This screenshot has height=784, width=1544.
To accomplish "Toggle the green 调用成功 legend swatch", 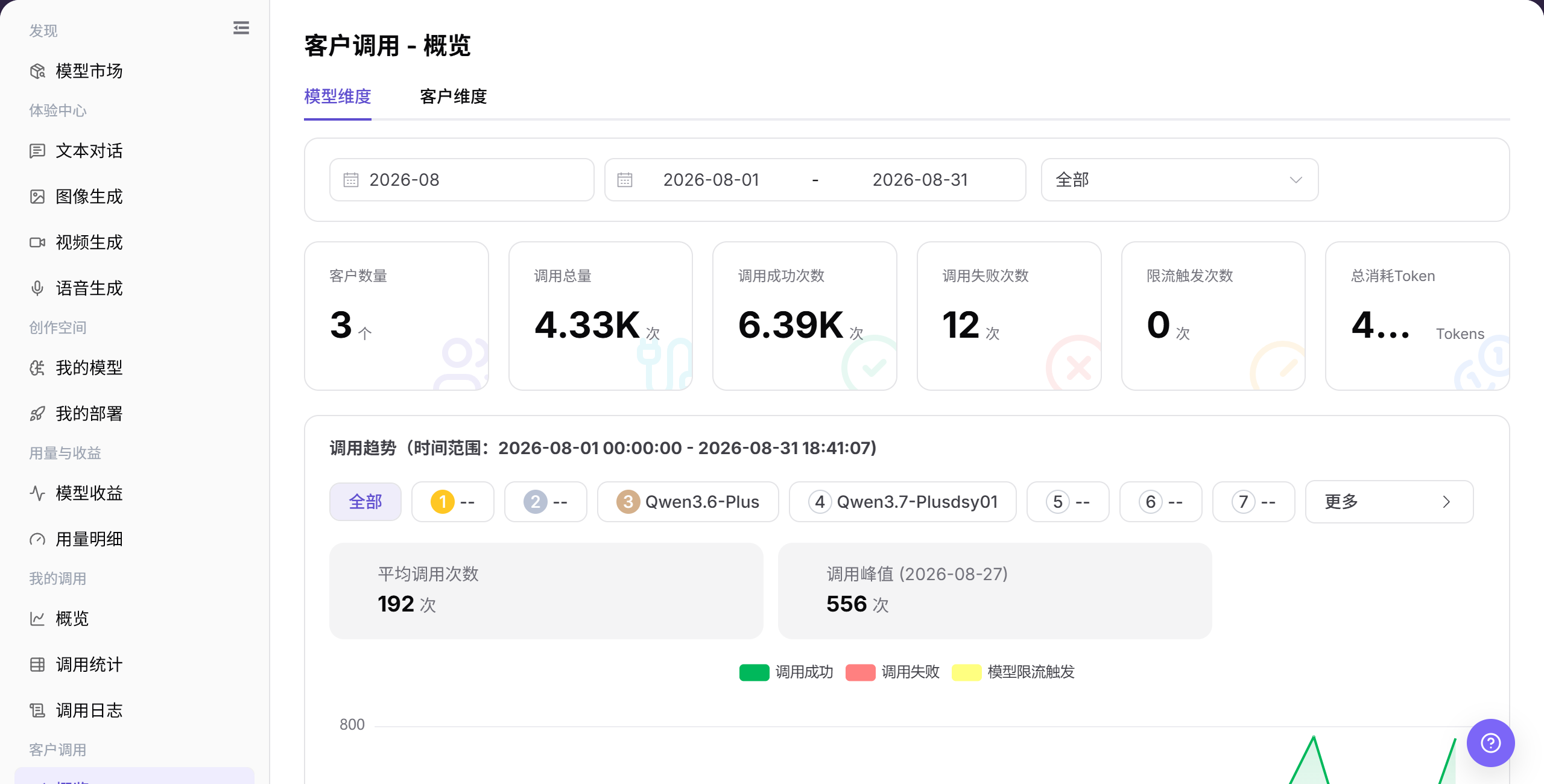I will click(x=754, y=672).
